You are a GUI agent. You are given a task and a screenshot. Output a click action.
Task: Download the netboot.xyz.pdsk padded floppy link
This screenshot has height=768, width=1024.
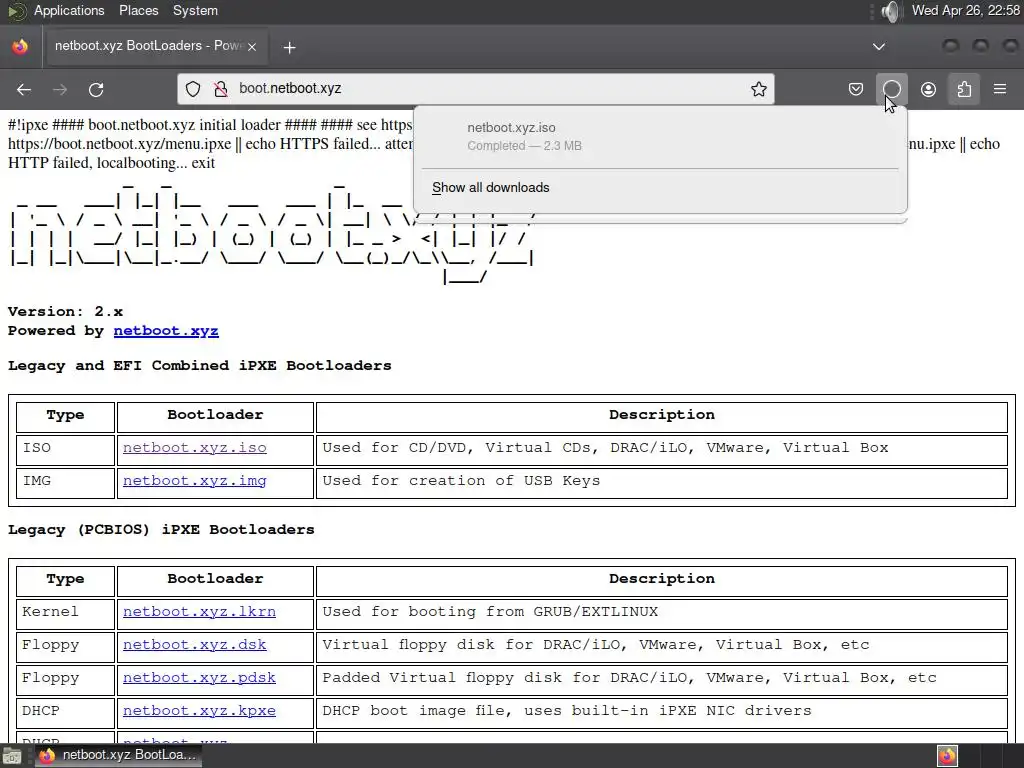[199, 677]
